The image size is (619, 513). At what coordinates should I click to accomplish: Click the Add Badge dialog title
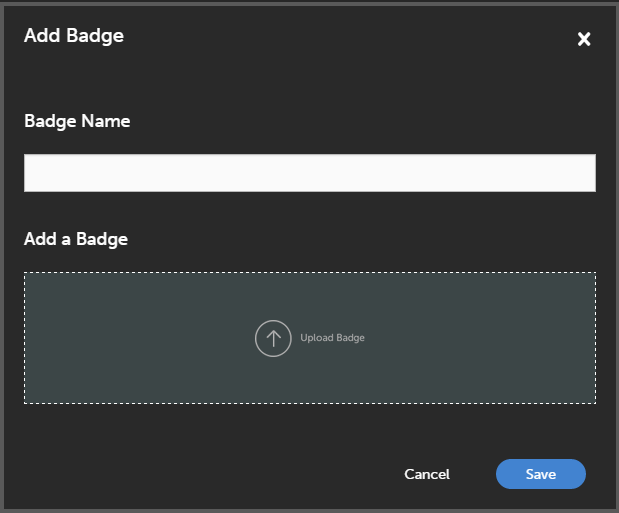click(x=74, y=36)
